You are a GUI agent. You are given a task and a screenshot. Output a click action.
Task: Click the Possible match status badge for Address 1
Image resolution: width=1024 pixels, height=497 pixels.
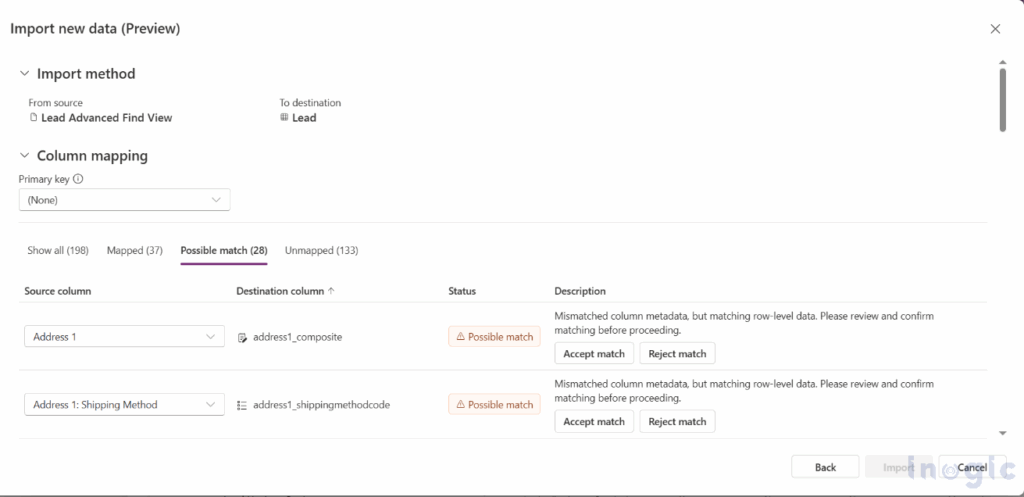494,337
